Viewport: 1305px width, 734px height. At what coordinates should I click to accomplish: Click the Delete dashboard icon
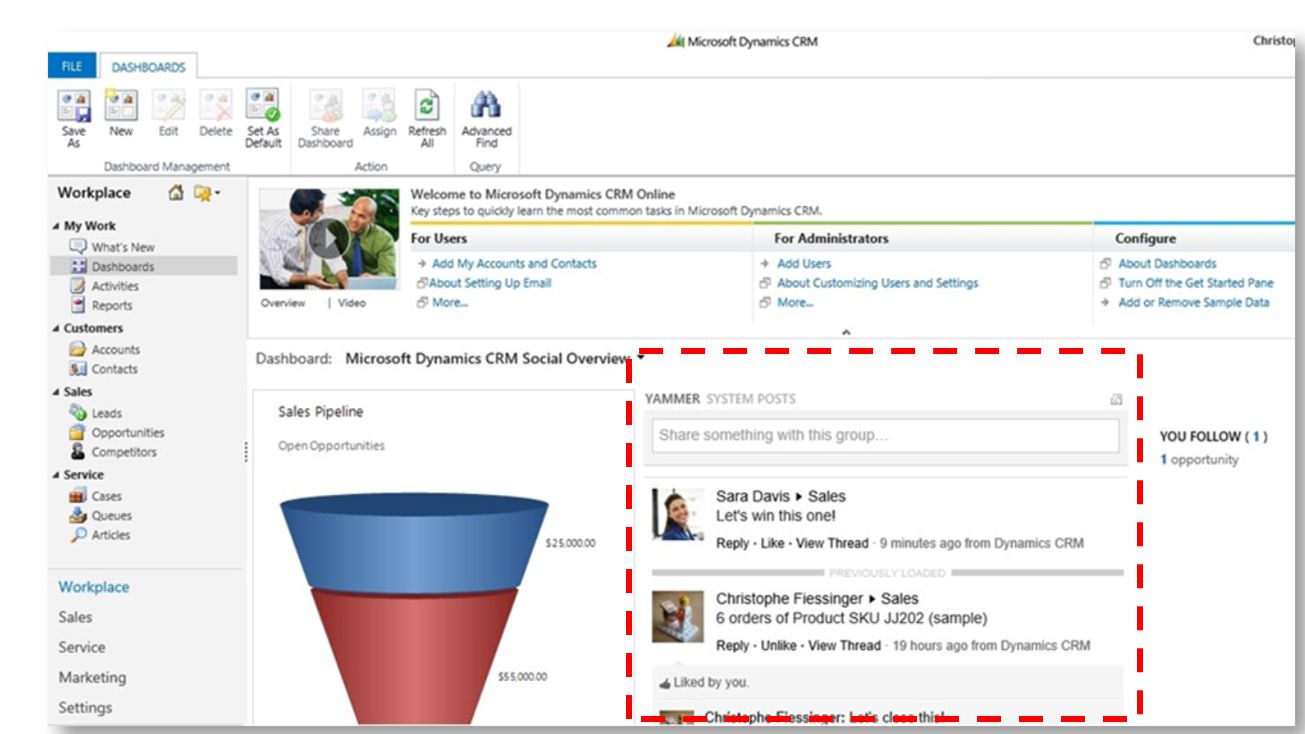pos(215,105)
